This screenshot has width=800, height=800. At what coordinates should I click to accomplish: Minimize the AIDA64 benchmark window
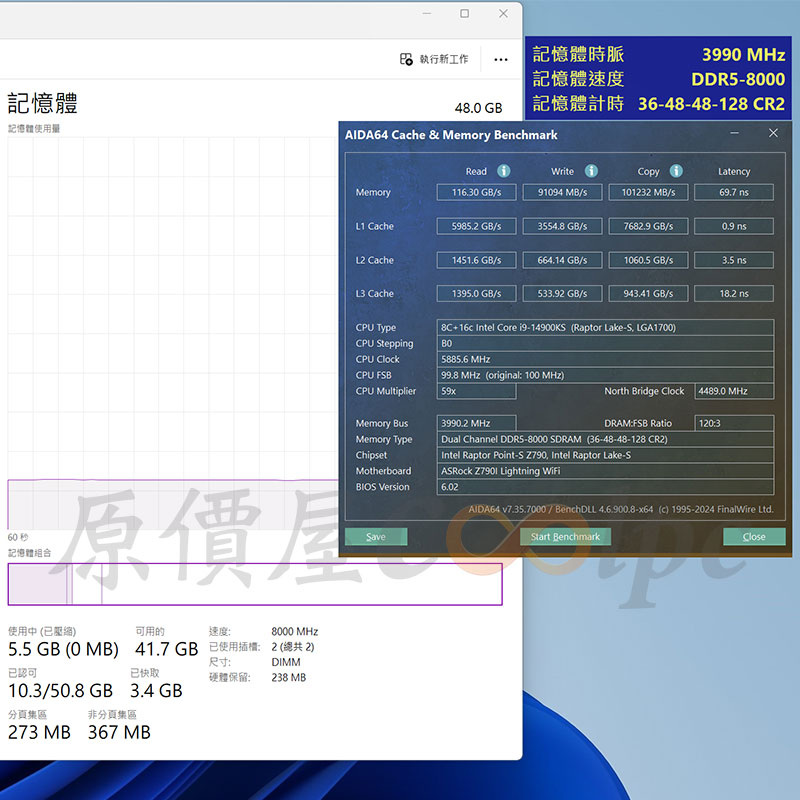(x=735, y=133)
